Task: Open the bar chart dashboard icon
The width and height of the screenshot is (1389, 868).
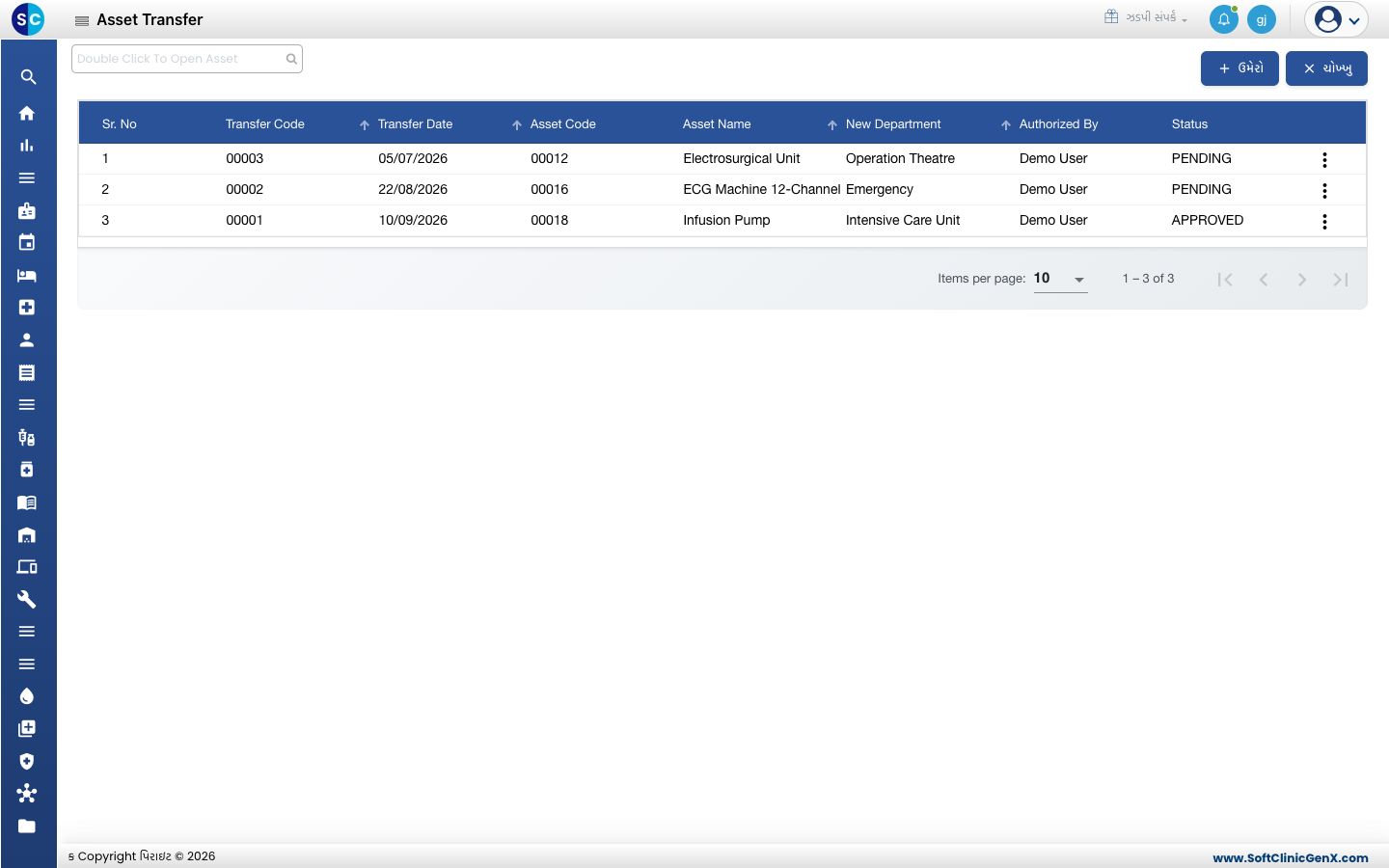Action: tap(27, 146)
